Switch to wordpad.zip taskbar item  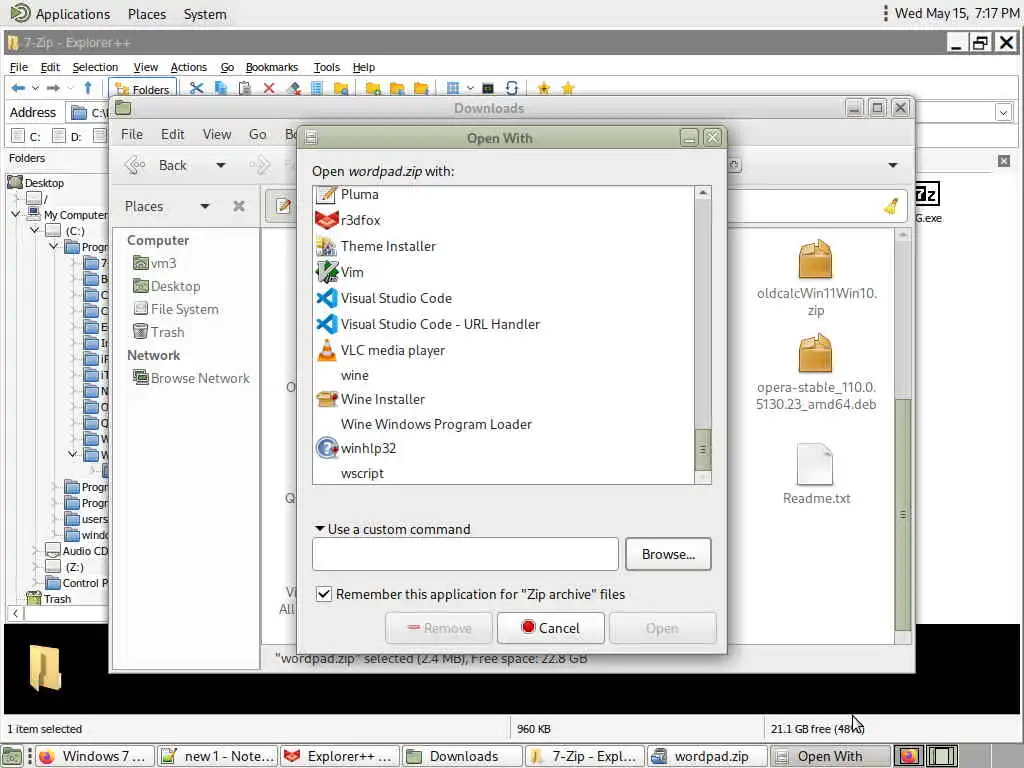pos(709,756)
